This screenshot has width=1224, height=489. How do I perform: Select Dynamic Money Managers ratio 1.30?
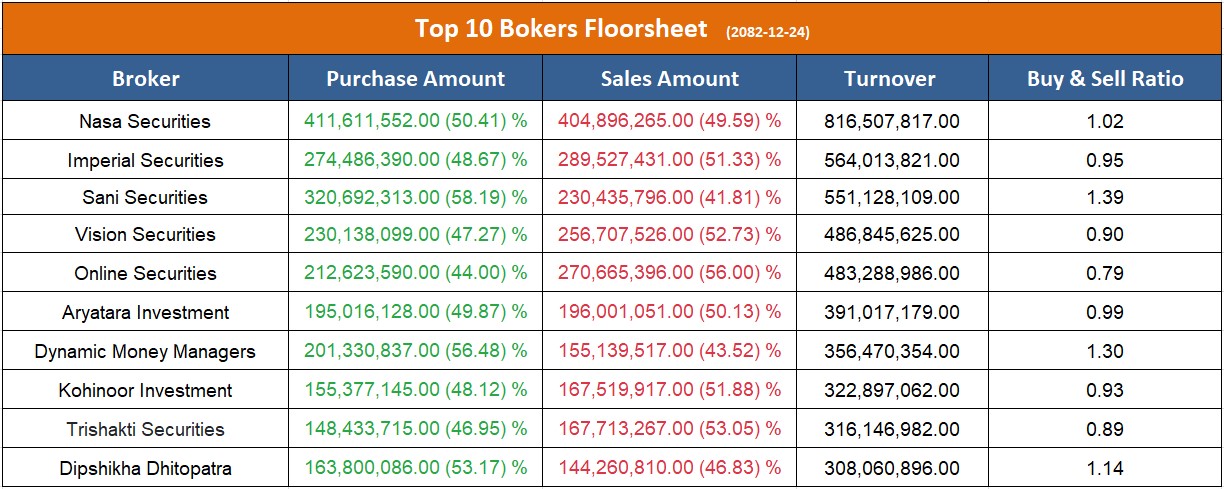point(1107,352)
